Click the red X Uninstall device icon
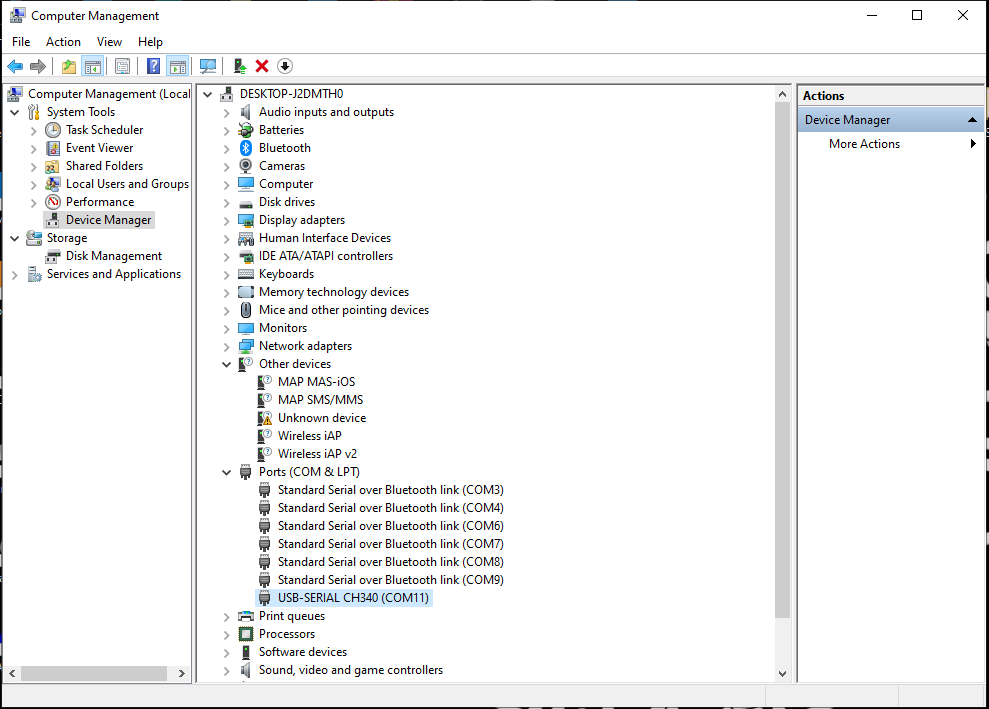This screenshot has height=709, width=989. [262, 66]
